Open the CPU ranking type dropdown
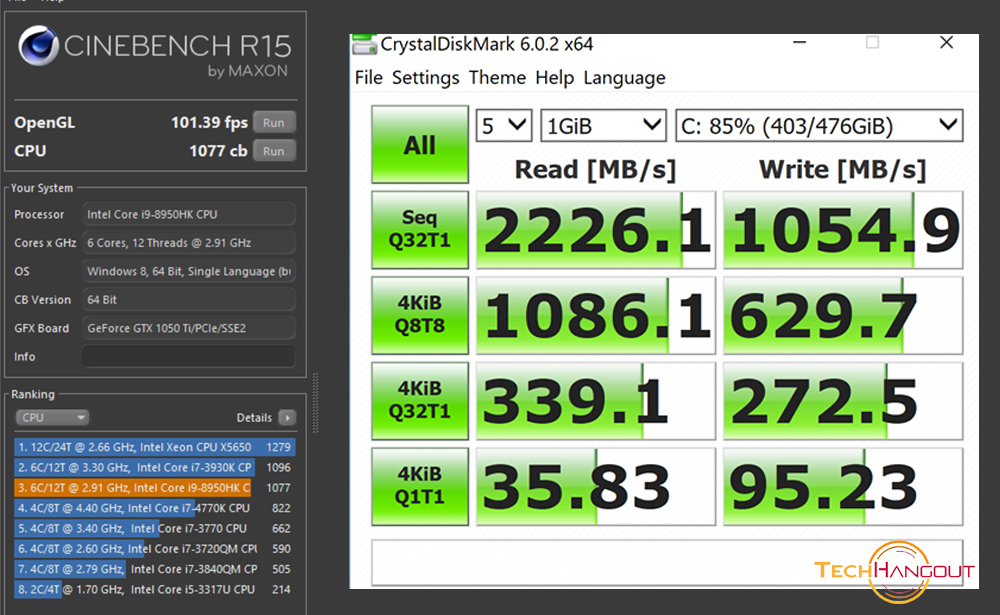 pos(52,417)
